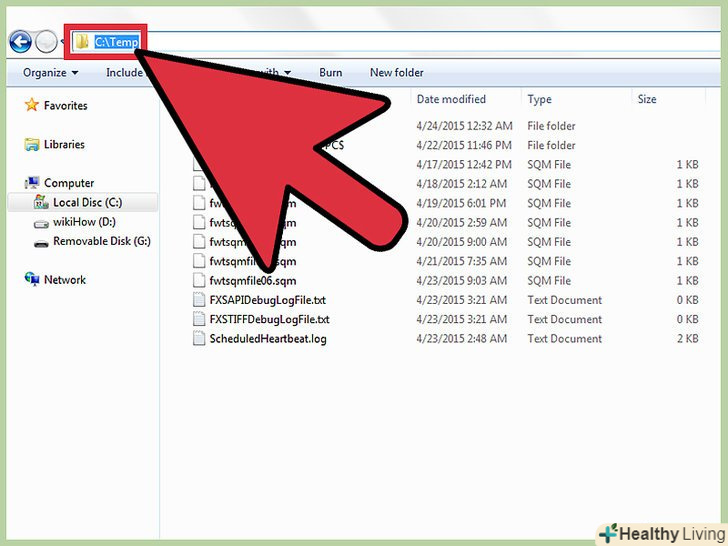
Task: Select FXSAPIDebugLogFile.txt
Action: click(267, 300)
